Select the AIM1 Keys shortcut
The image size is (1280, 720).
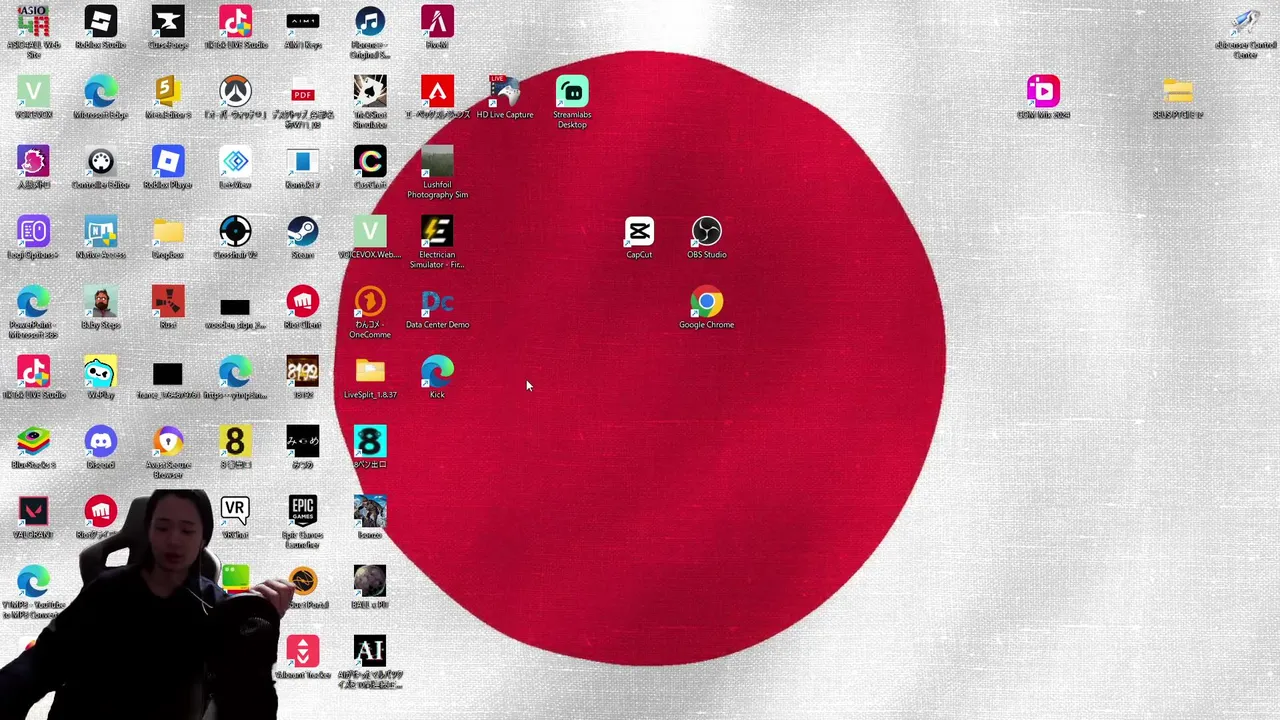303,22
